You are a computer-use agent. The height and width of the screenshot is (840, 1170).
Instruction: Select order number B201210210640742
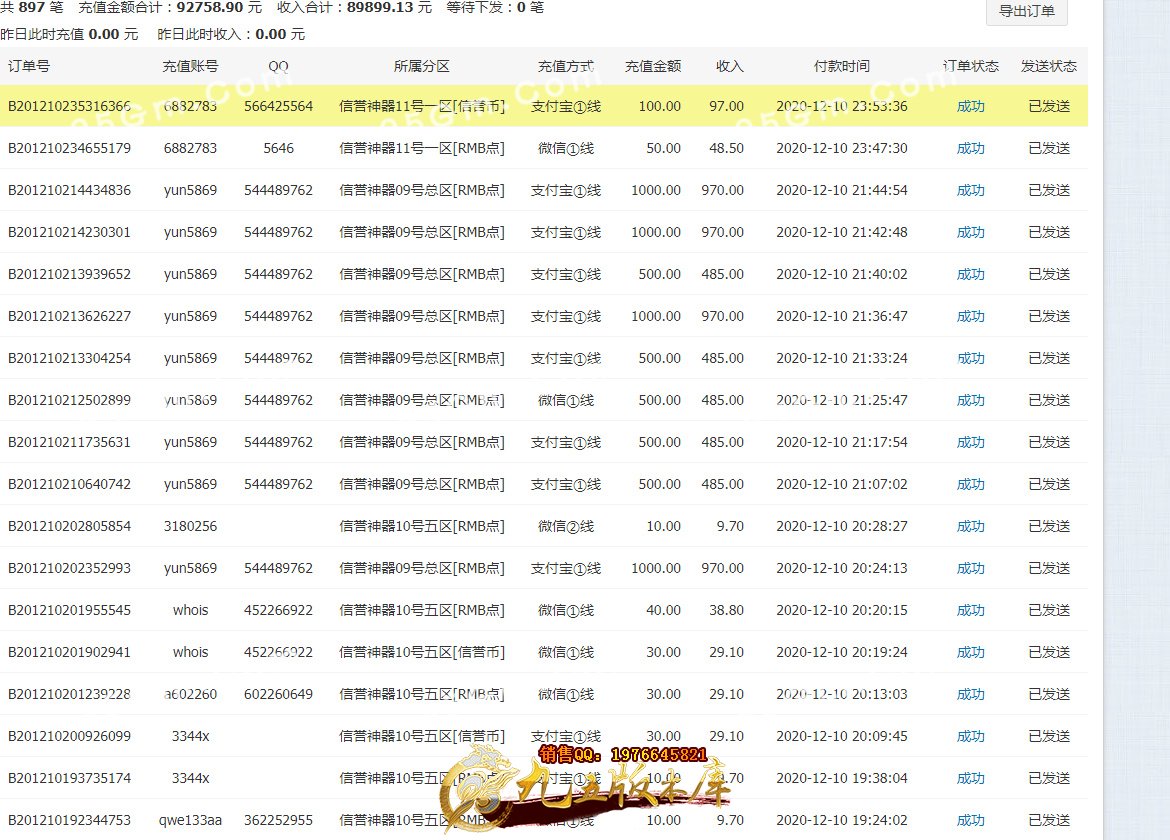click(x=69, y=484)
